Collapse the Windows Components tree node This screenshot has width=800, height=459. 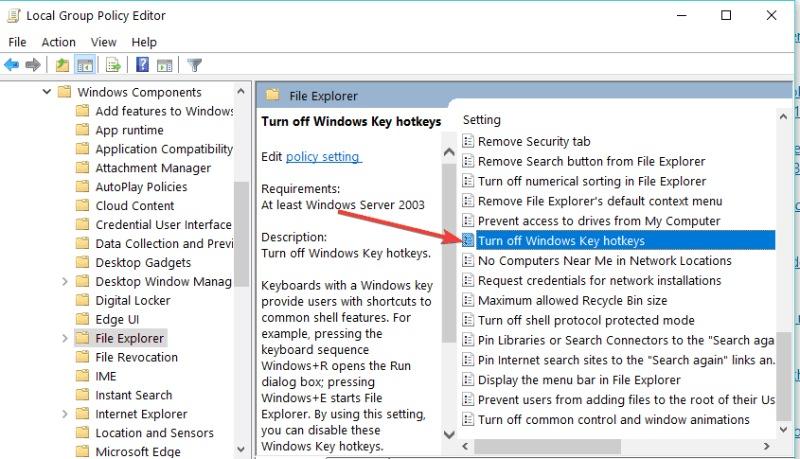(46, 92)
